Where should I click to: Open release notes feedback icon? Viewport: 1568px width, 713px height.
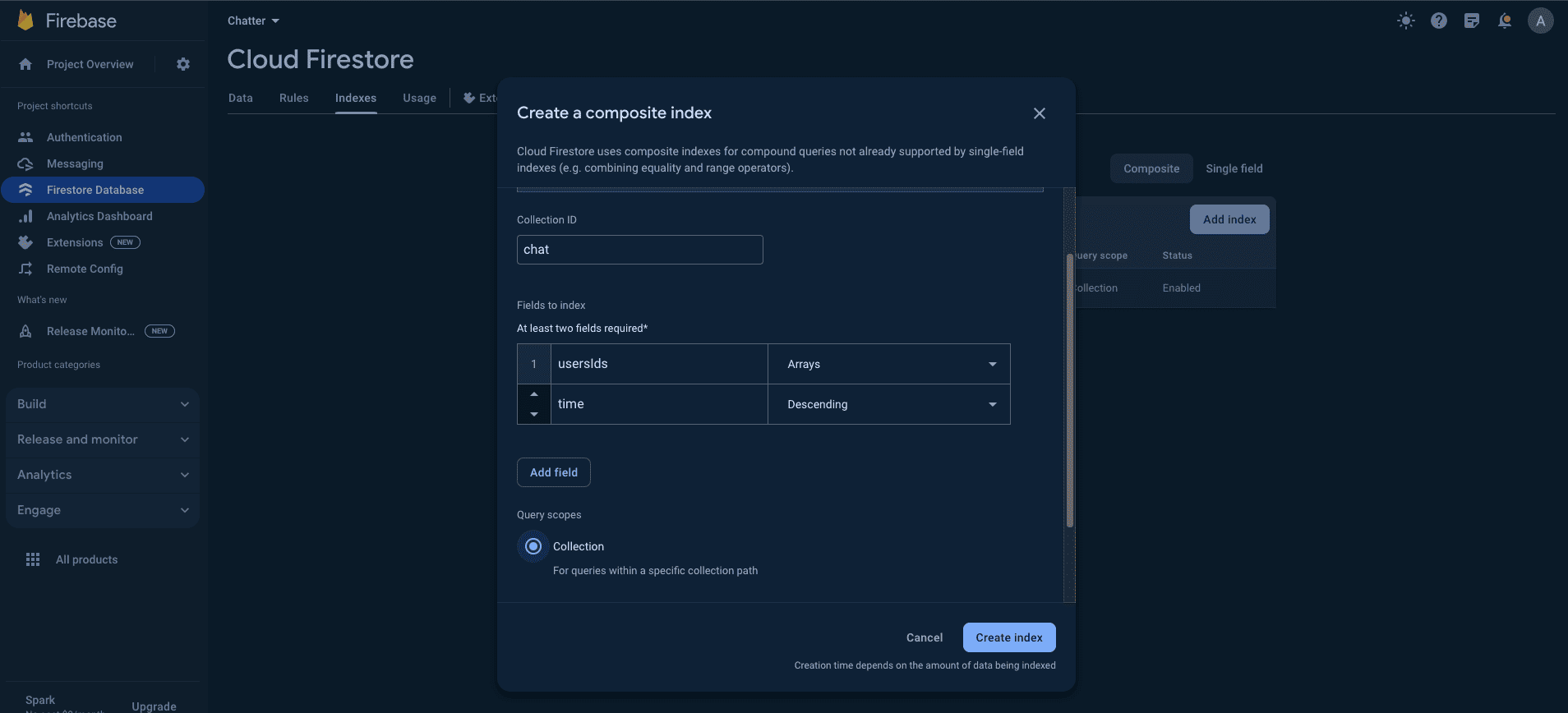point(1472,21)
